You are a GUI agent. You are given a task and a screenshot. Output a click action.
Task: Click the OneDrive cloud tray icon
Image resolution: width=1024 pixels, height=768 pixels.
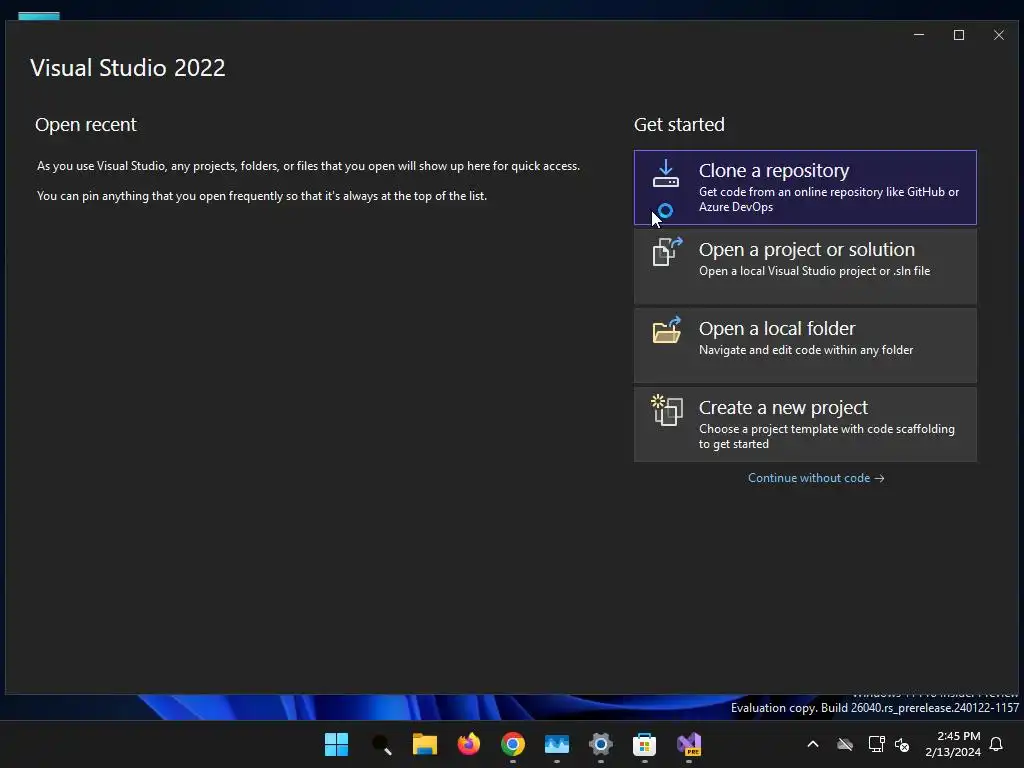(845, 744)
